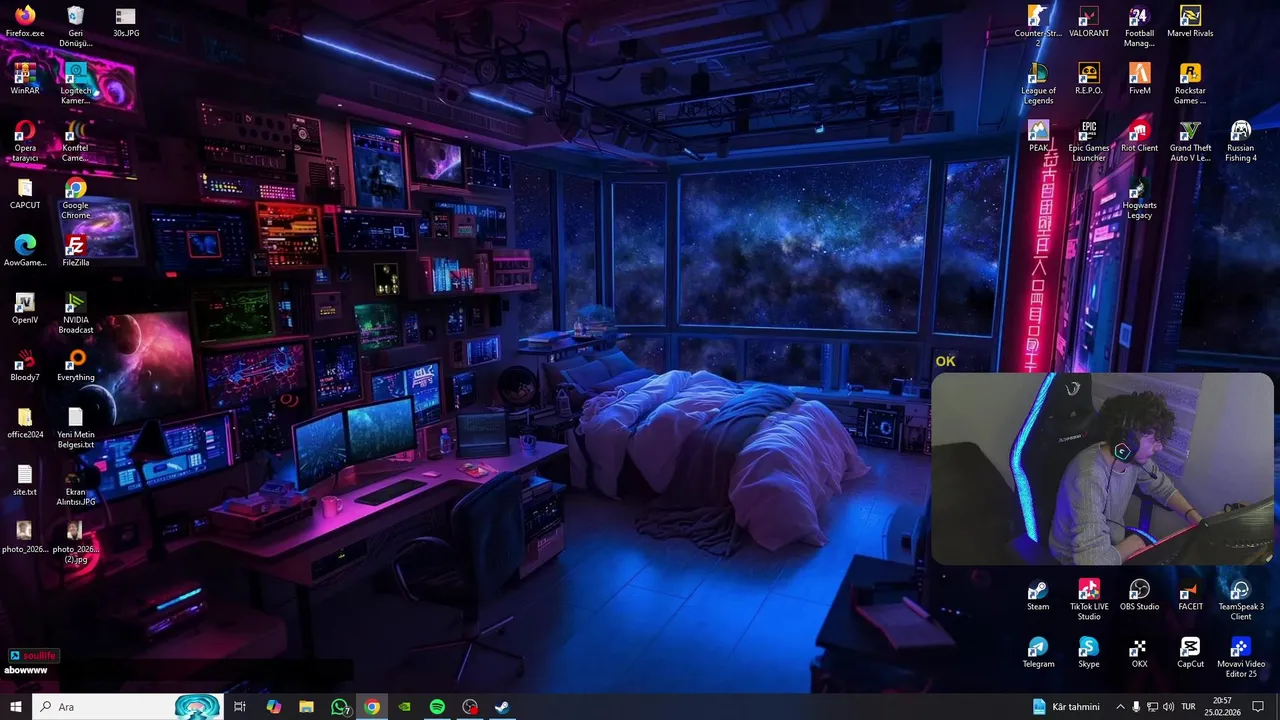Select the 30s.JPG file on desktop
This screenshot has width=1280, height=720.
[126, 21]
